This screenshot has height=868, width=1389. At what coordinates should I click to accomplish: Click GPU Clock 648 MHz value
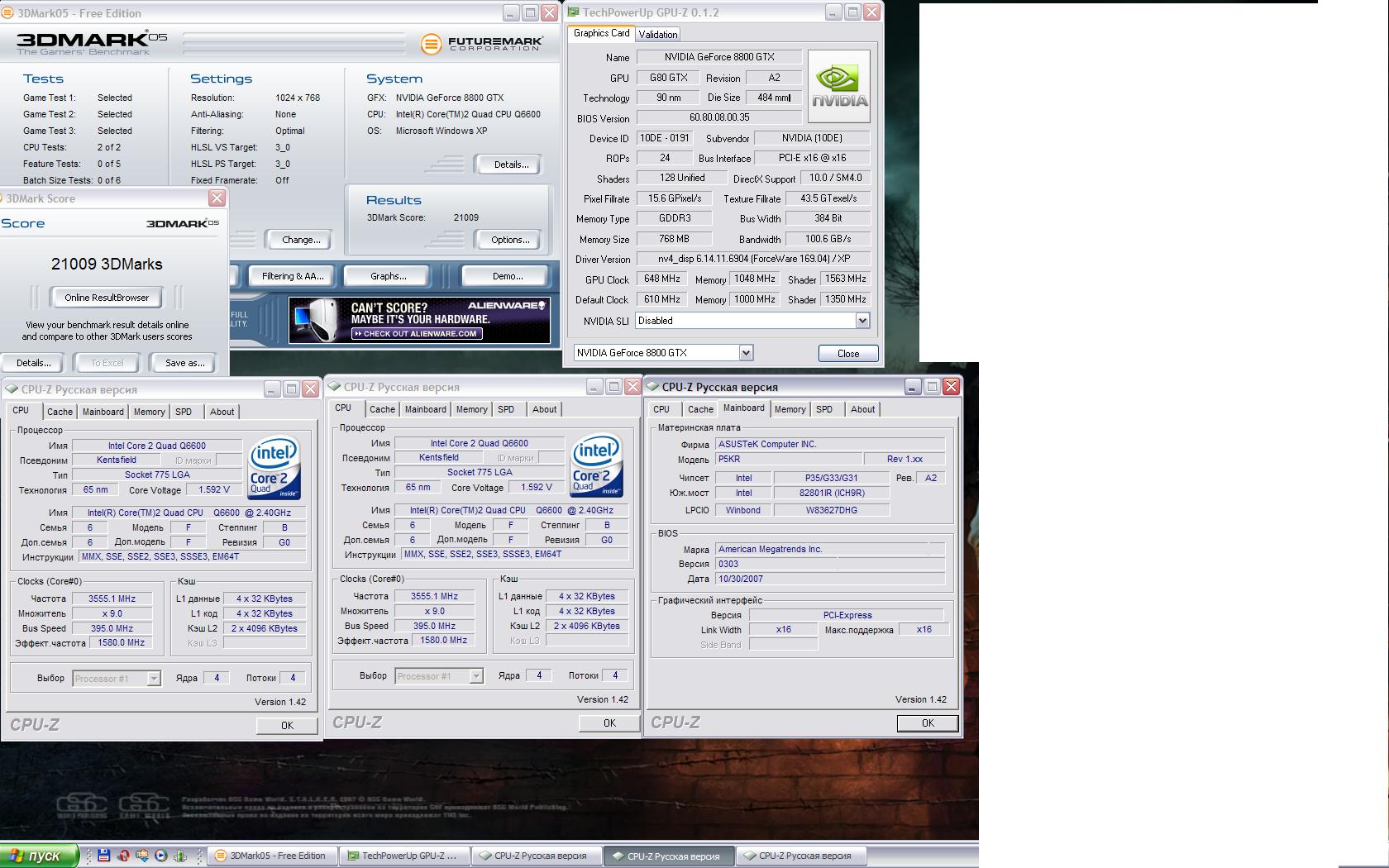pos(661,279)
